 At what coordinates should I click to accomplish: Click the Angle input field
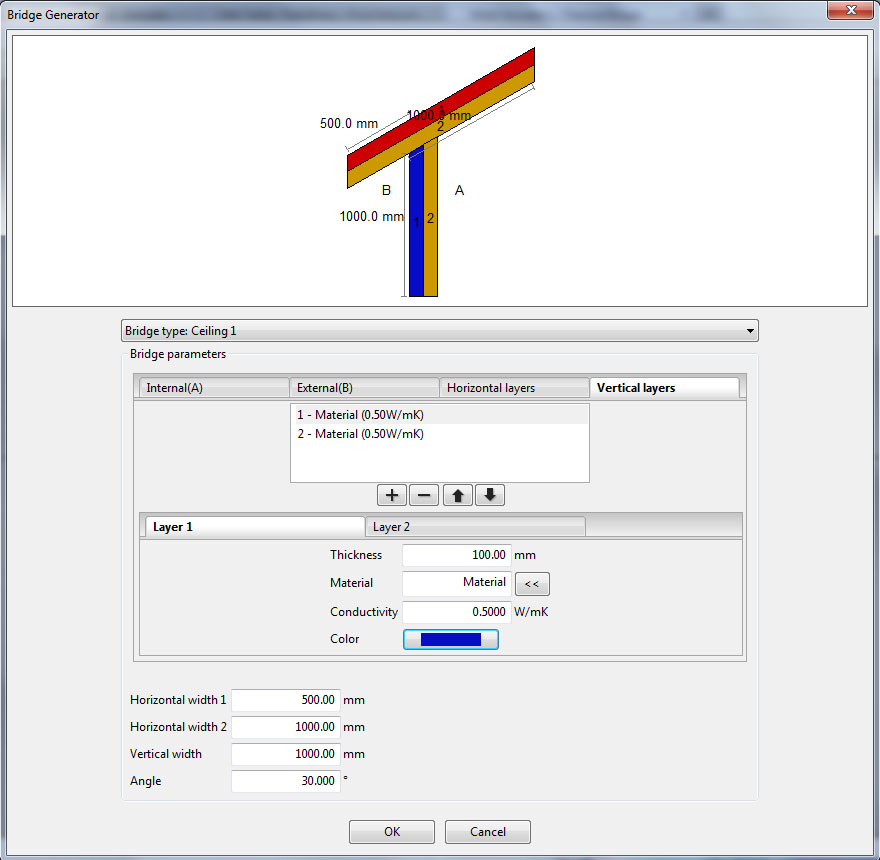click(x=286, y=781)
